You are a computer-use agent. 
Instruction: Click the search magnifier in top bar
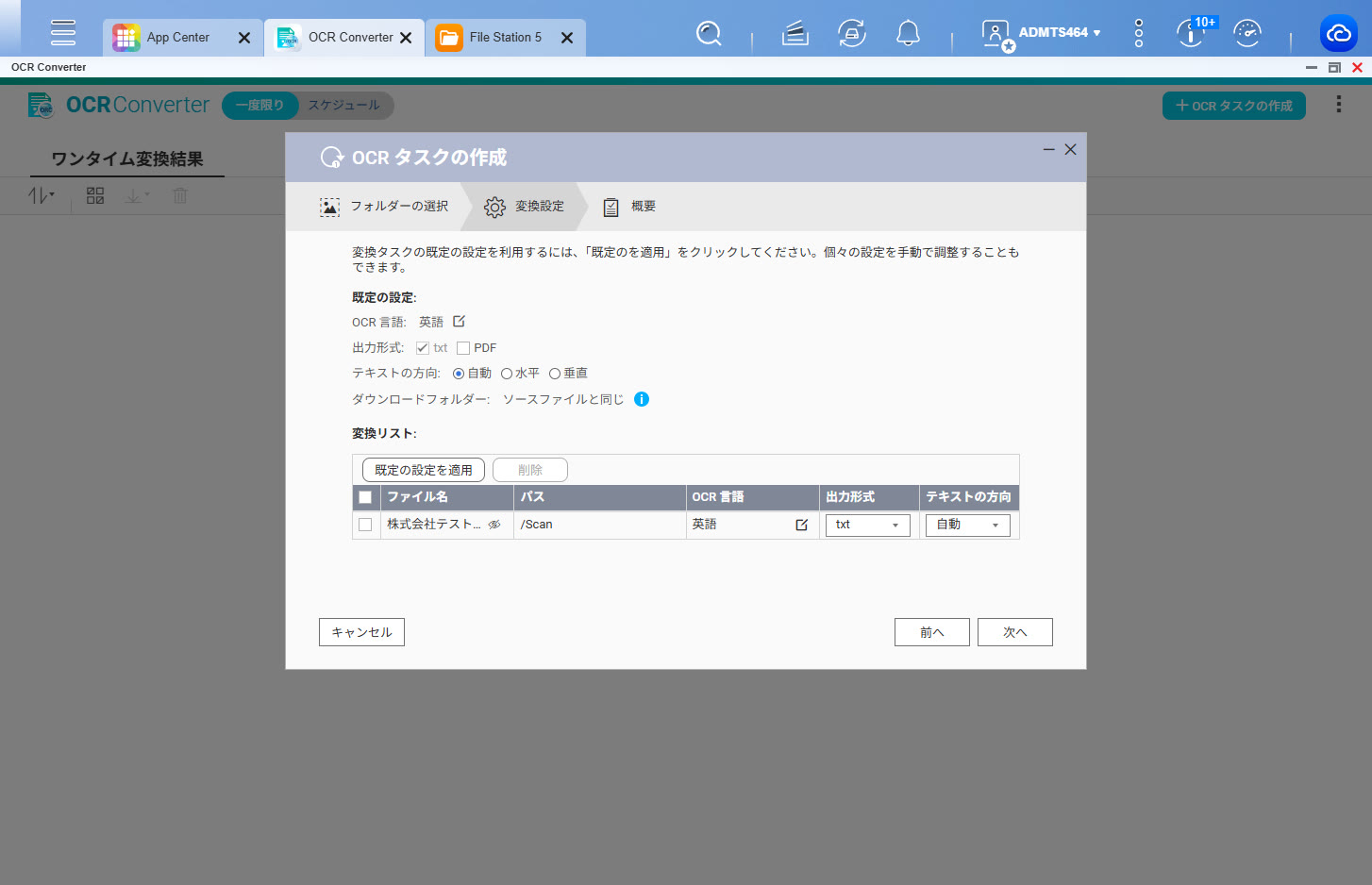click(x=709, y=34)
